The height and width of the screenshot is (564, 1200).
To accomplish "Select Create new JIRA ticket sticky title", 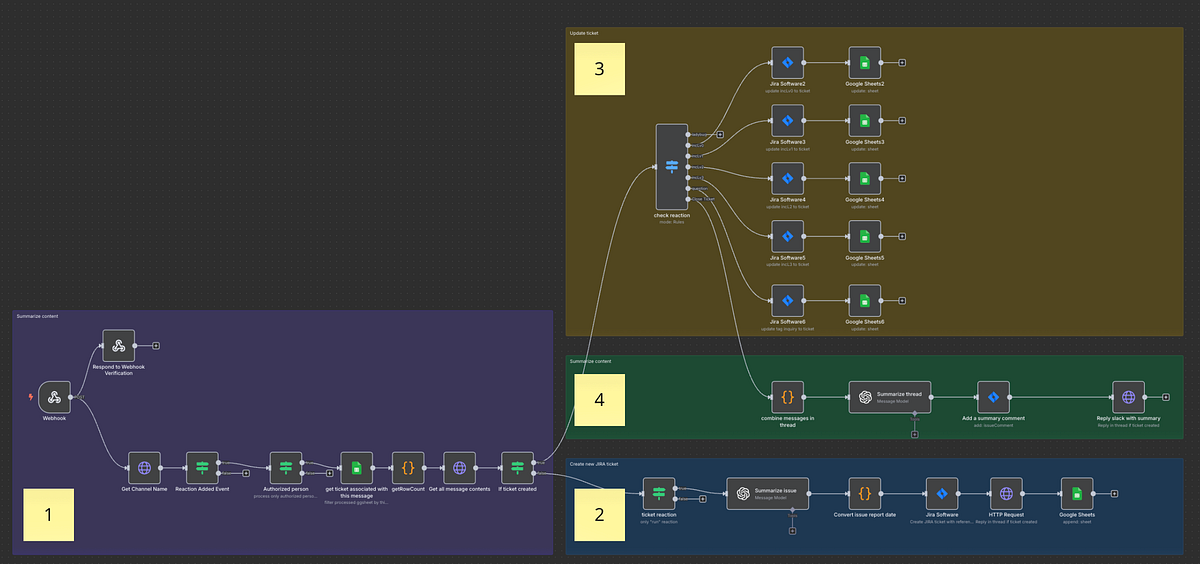I will [x=594, y=464].
